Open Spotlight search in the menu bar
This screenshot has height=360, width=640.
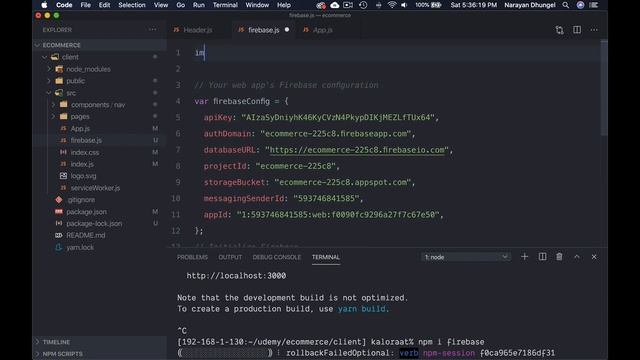click(x=565, y=5)
